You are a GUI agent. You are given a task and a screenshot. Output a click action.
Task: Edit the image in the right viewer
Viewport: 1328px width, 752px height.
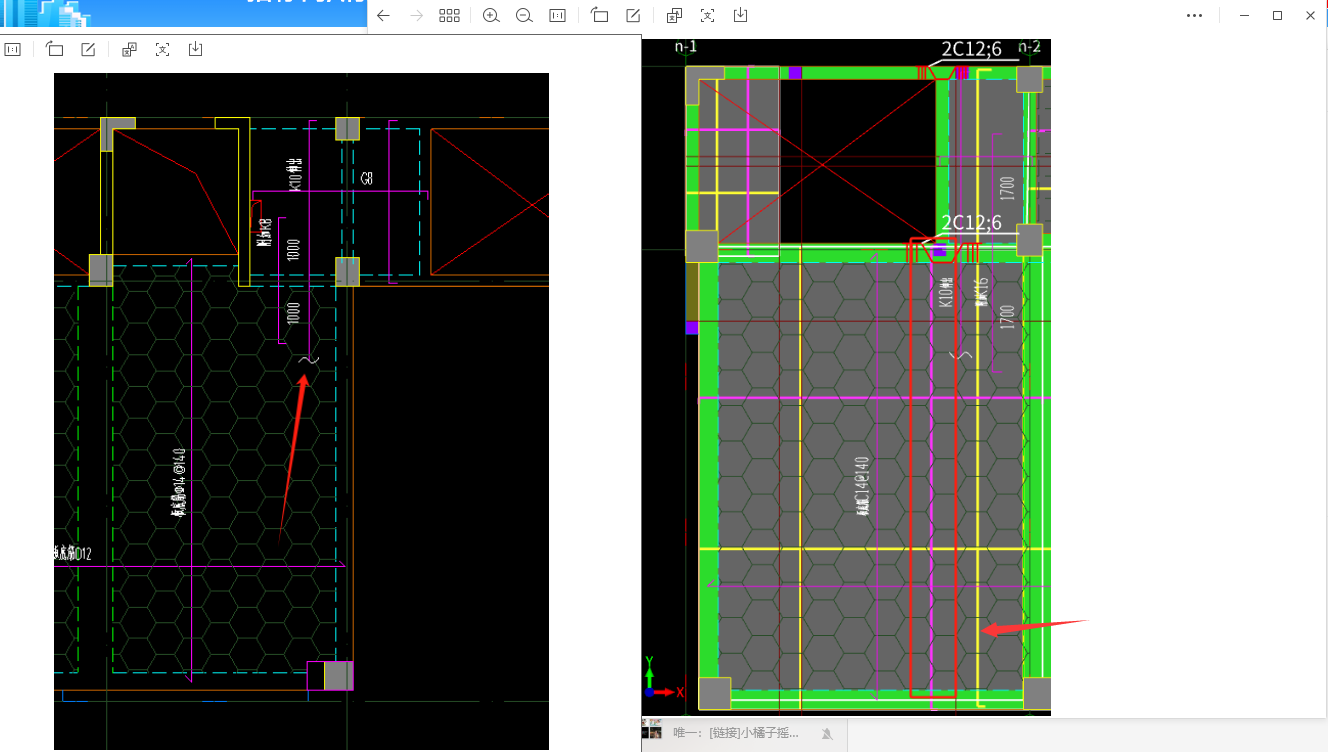tap(633, 16)
